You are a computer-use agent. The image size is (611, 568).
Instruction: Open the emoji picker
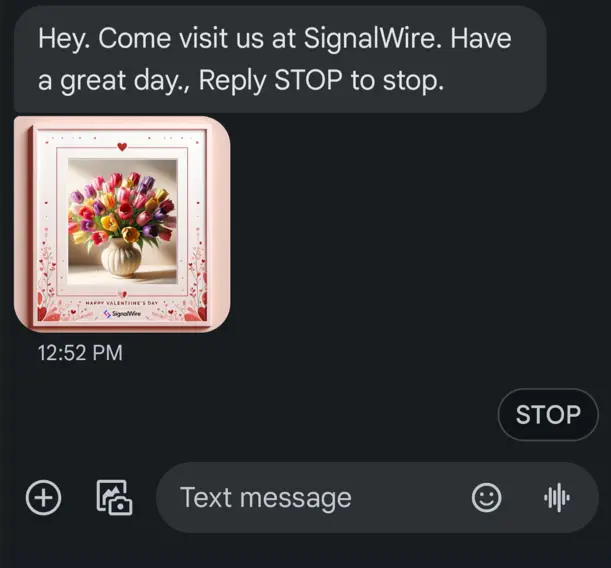tap(486, 497)
